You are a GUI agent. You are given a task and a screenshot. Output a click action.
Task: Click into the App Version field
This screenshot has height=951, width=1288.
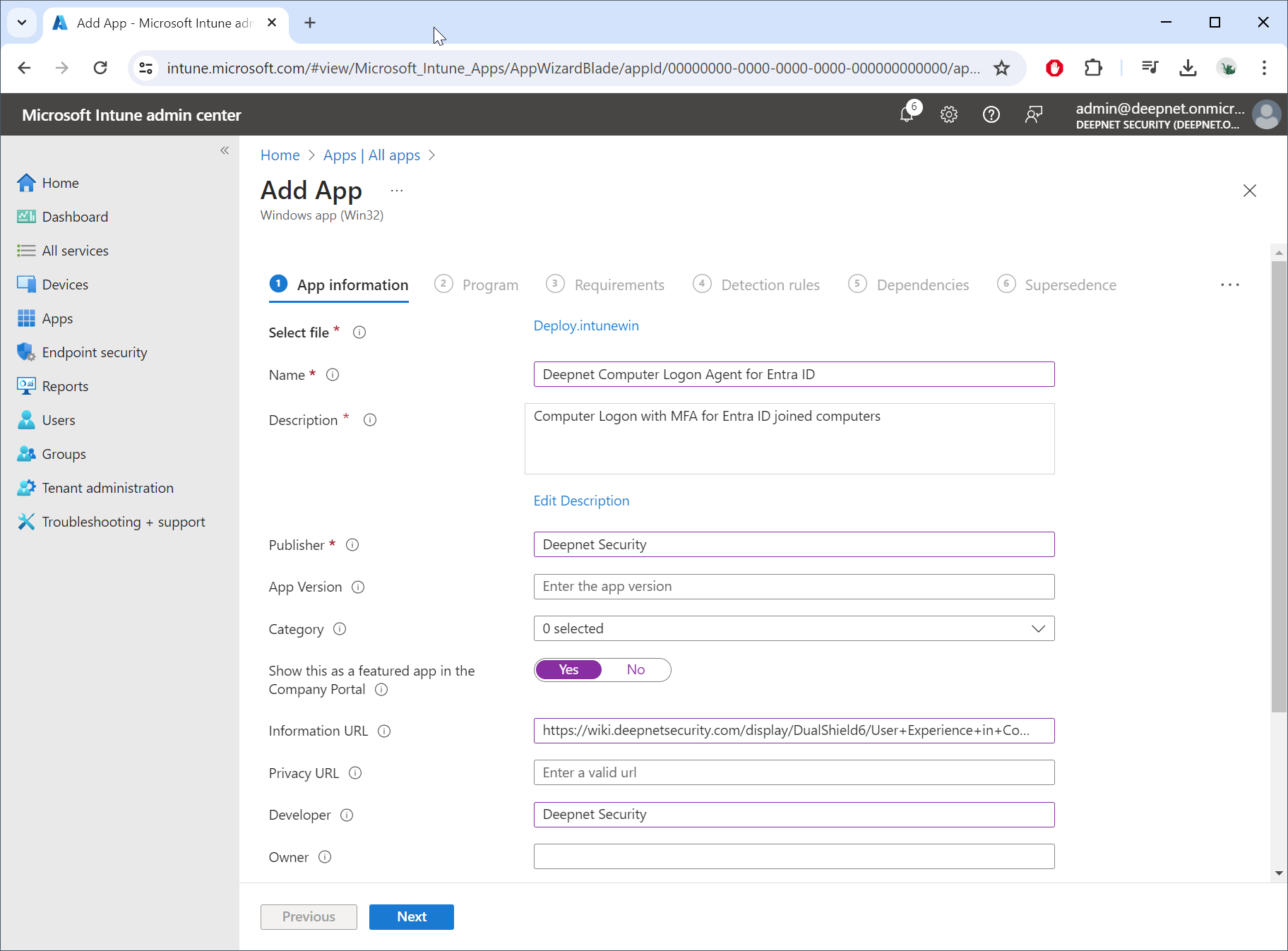click(x=794, y=587)
